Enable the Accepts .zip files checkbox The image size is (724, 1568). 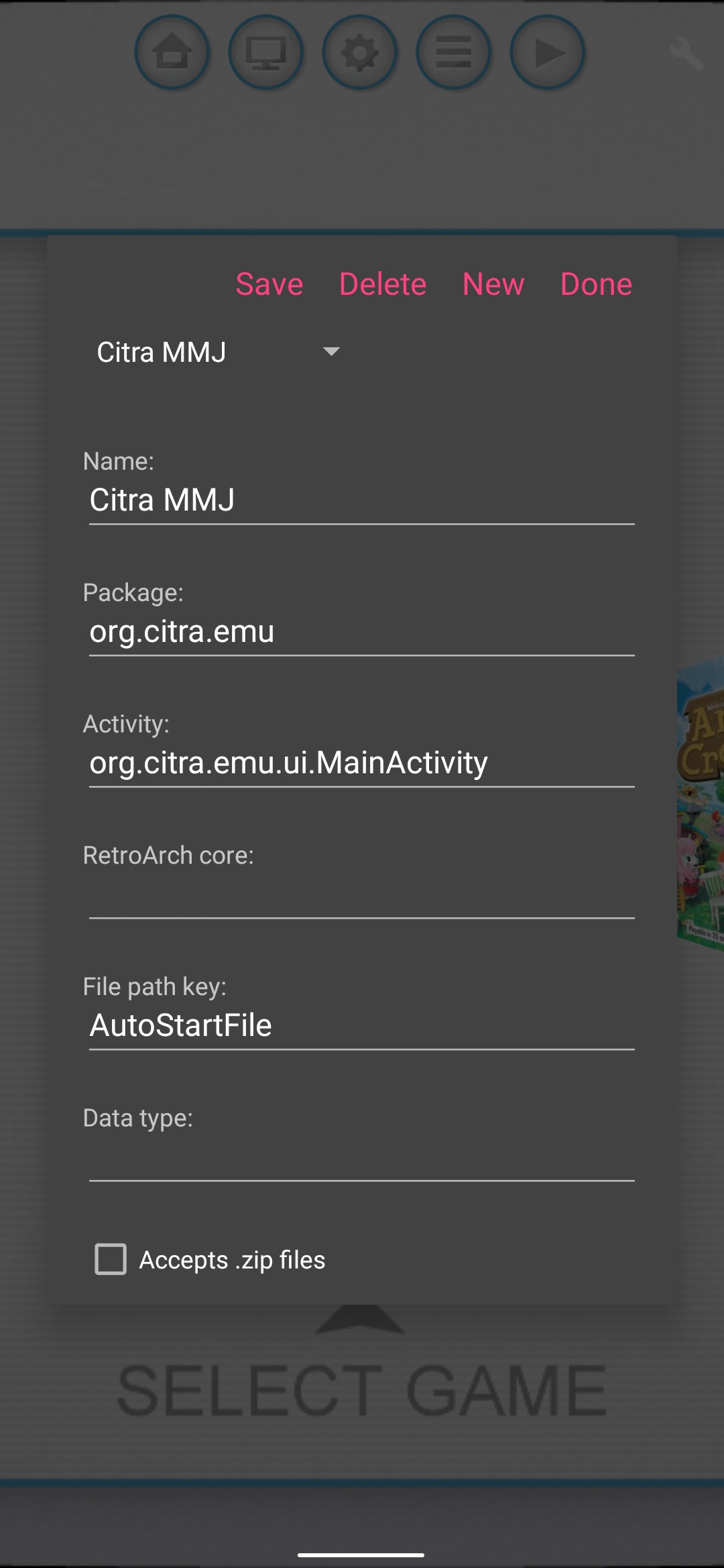pos(111,1259)
